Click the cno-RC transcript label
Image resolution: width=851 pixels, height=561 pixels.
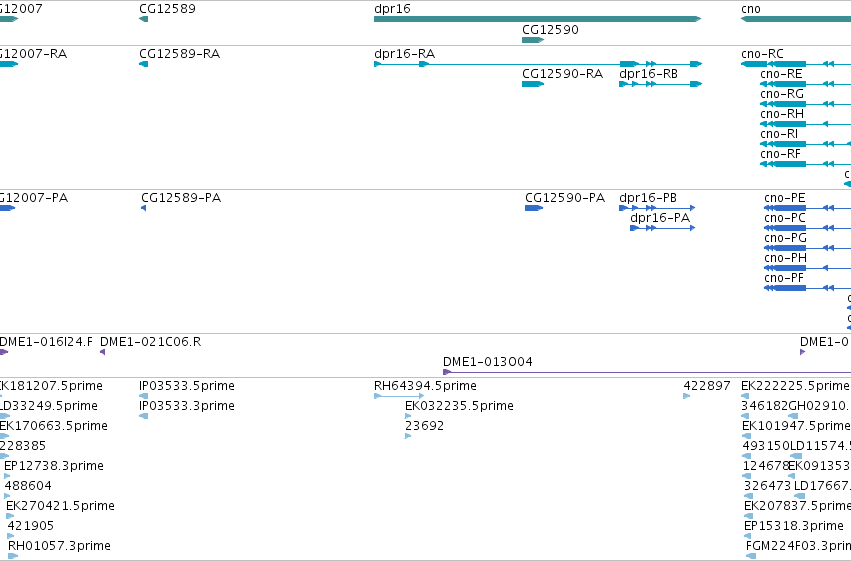pyautogui.click(x=762, y=54)
